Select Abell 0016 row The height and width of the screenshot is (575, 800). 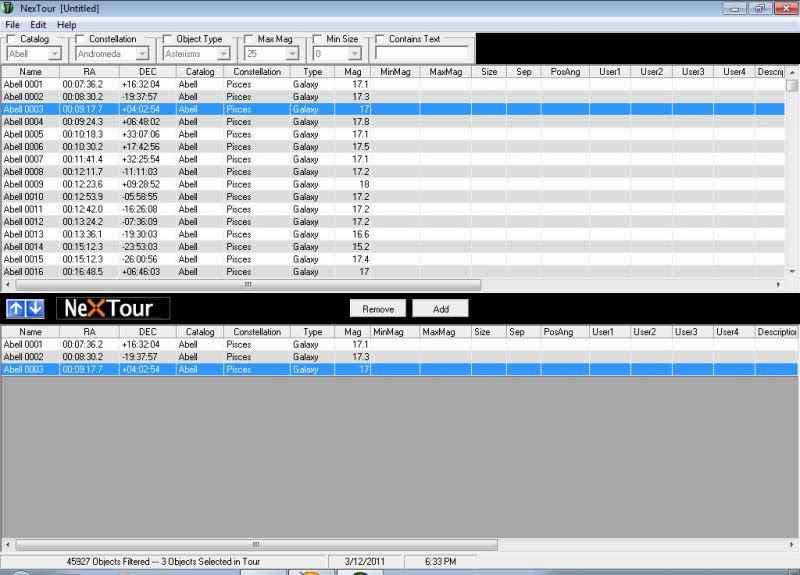(393, 271)
